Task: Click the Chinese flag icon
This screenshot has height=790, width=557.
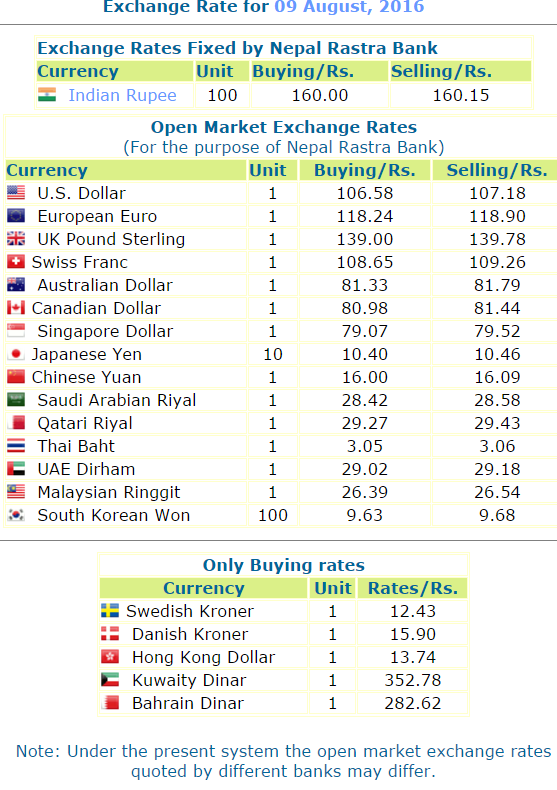Action: pyautogui.click(x=16, y=376)
